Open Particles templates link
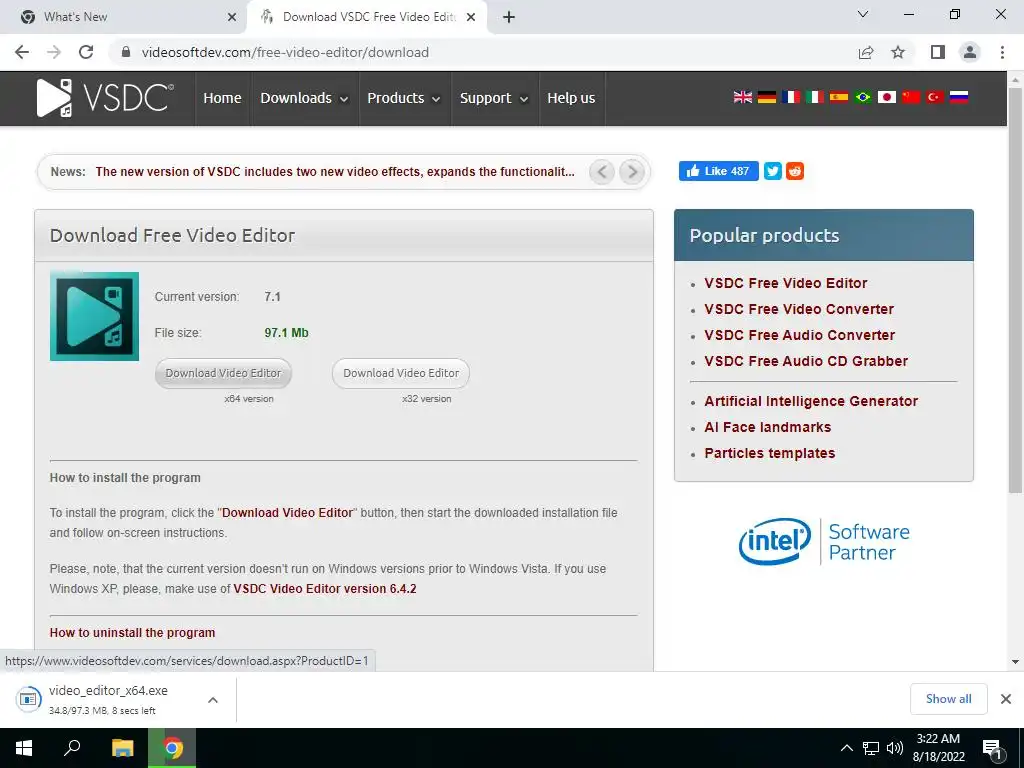 tap(769, 453)
